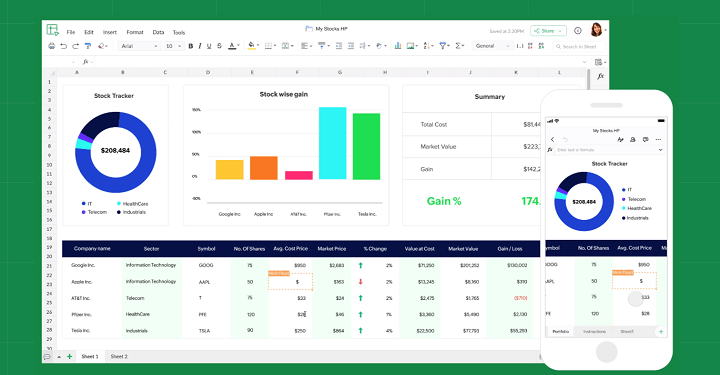720x375 pixels.
Task: Click the info circle icon beside Share
Action: pos(578,31)
